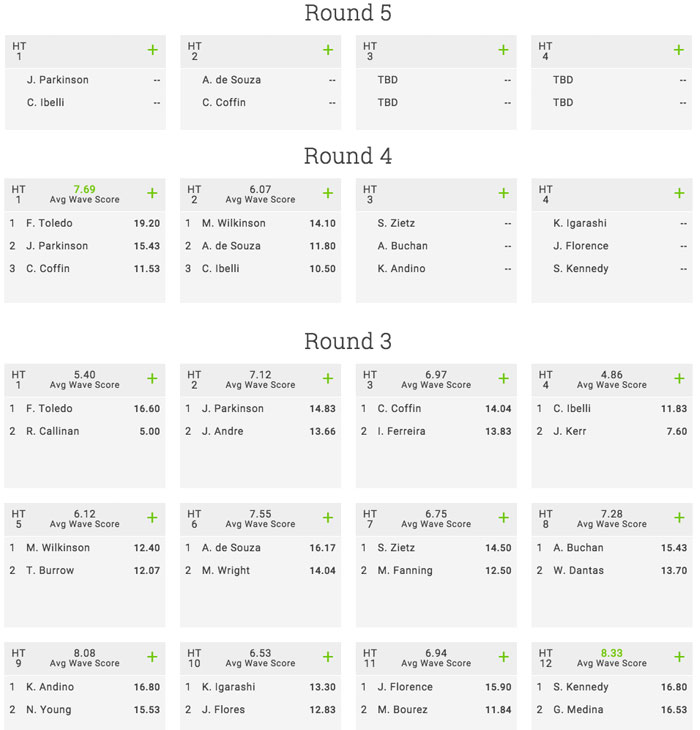
Task: Click A. de Souza in Round 3 Heat 6
Action: coord(231,548)
